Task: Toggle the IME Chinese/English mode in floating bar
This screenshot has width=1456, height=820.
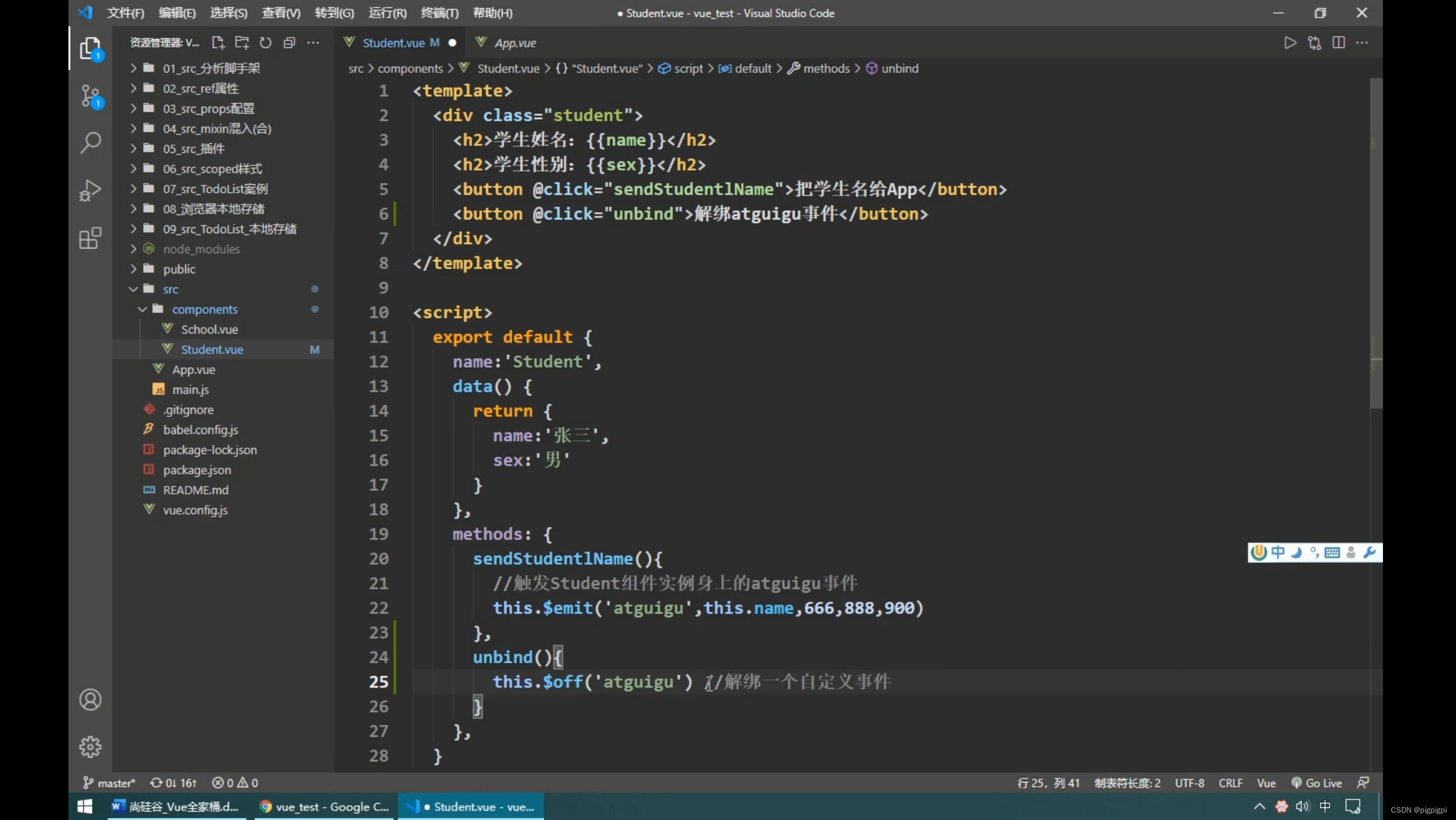Action: (1278, 552)
